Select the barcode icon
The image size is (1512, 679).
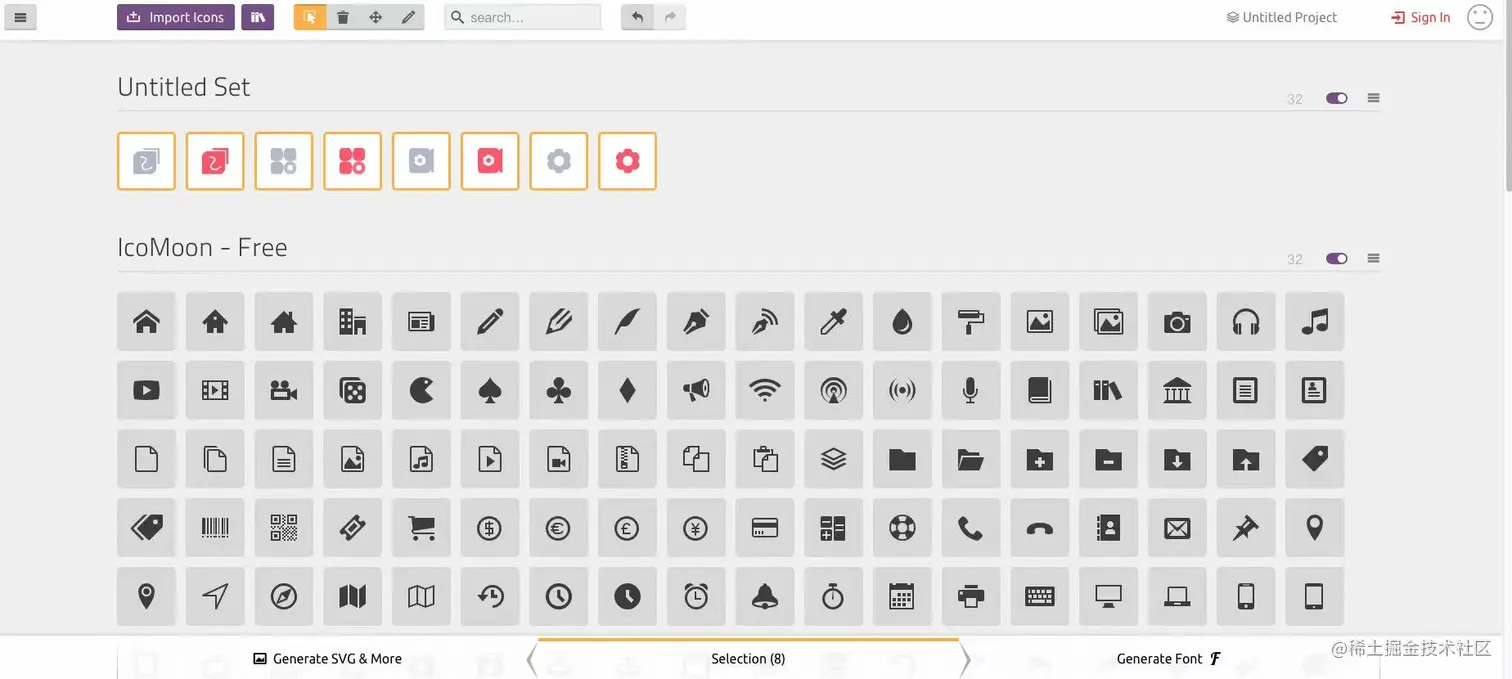point(215,528)
